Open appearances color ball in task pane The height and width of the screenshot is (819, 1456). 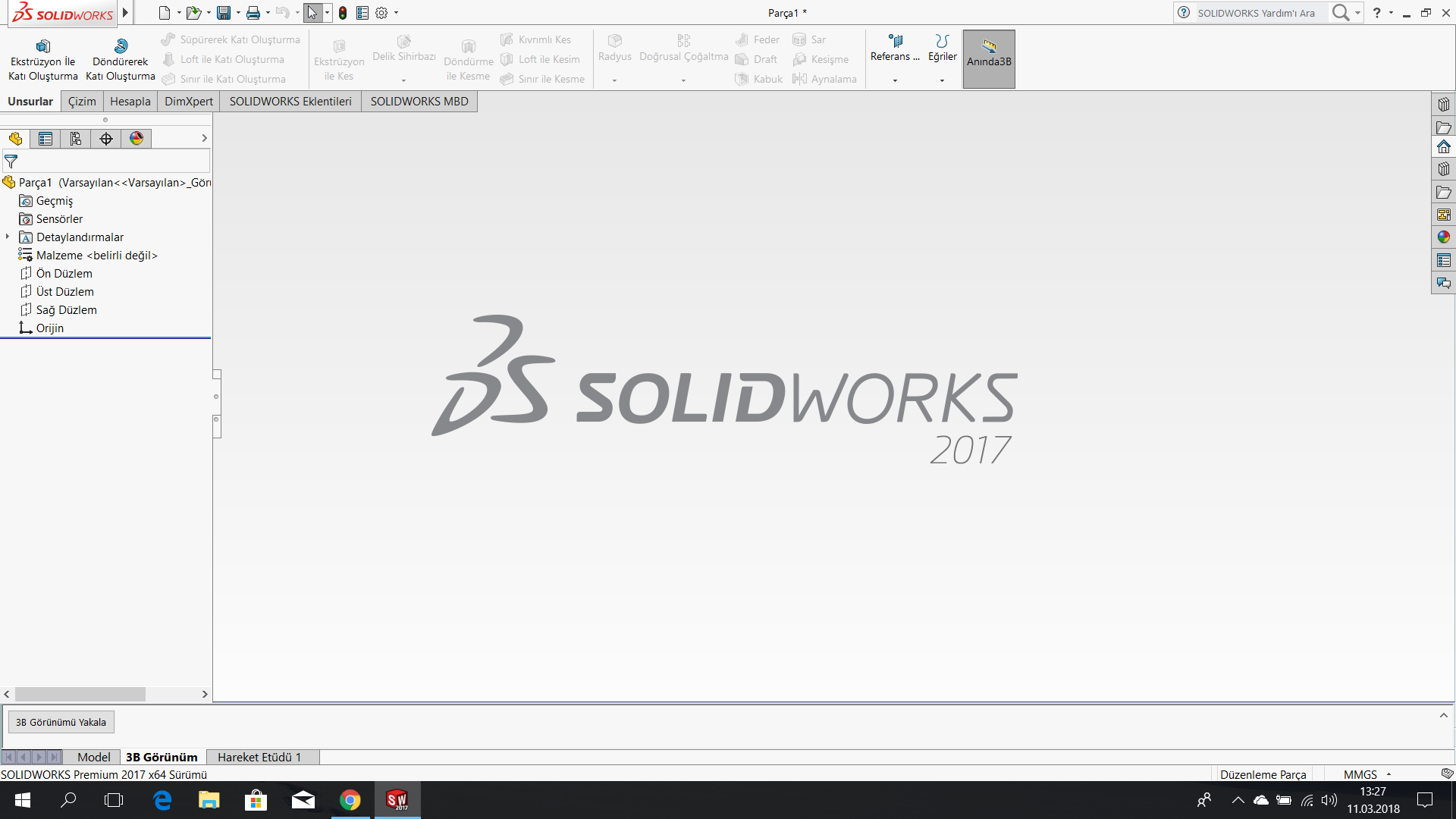1444,237
